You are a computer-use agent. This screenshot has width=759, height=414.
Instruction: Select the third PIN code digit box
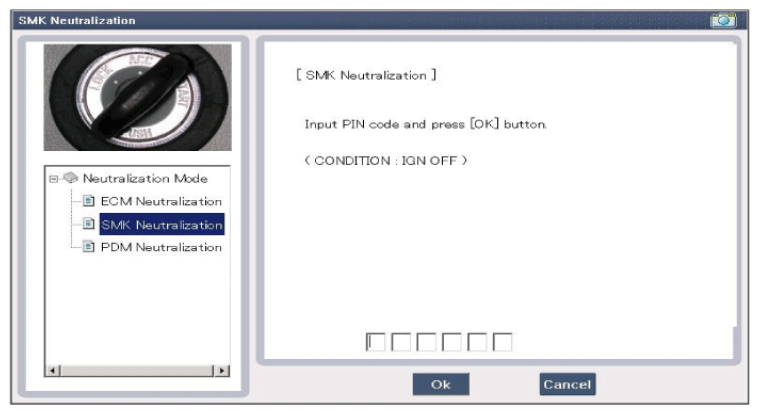[426, 342]
